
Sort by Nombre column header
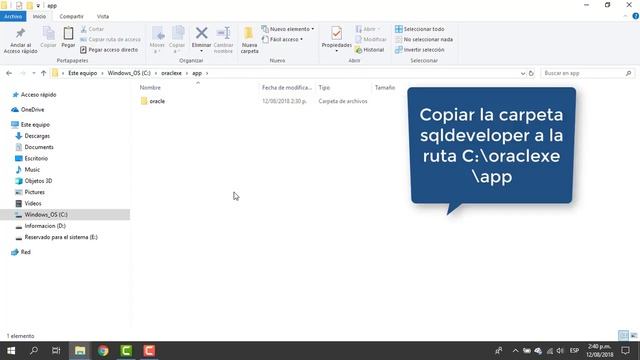tap(150, 87)
